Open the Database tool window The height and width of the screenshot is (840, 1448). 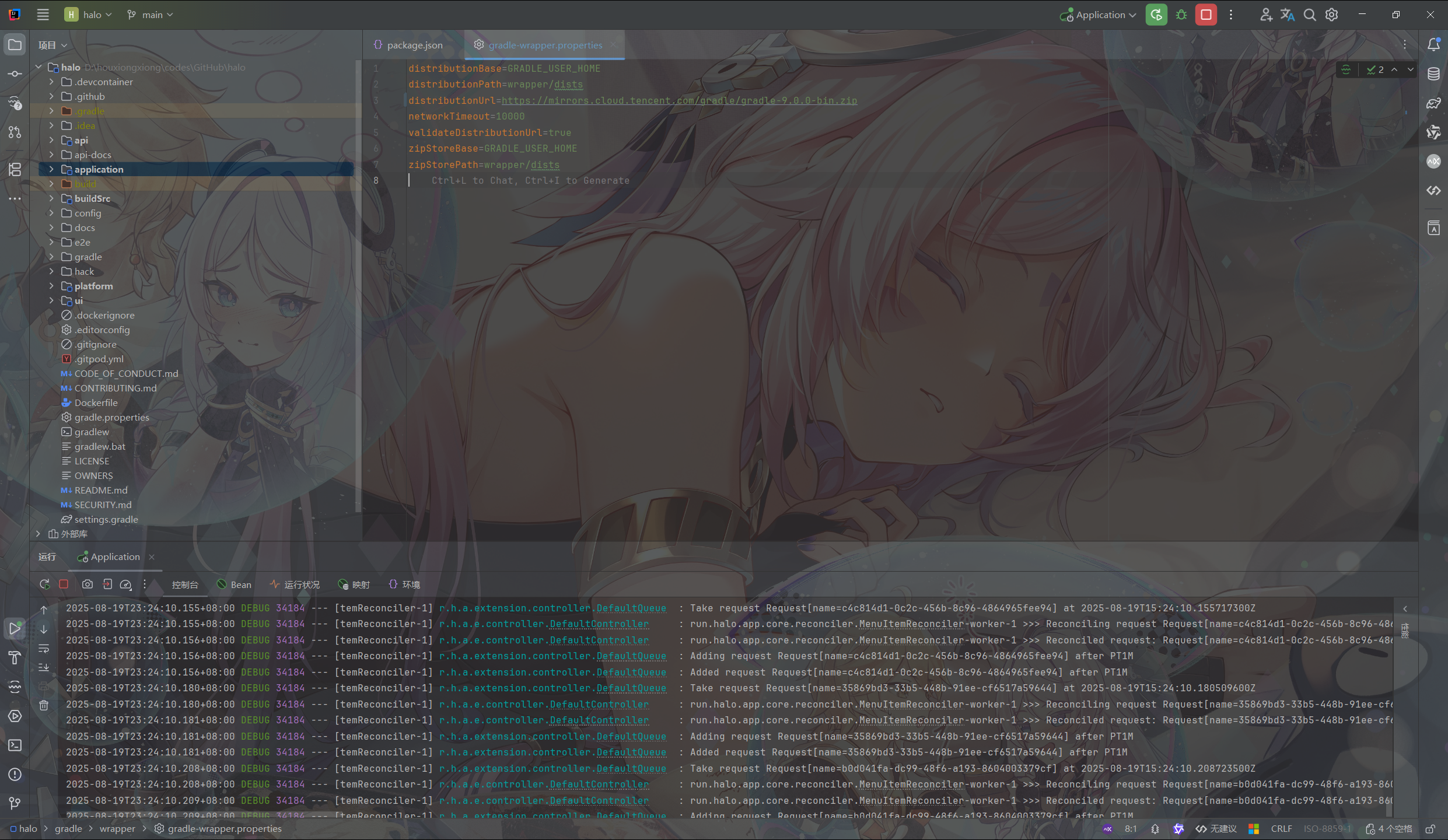[x=1433, y=74]
